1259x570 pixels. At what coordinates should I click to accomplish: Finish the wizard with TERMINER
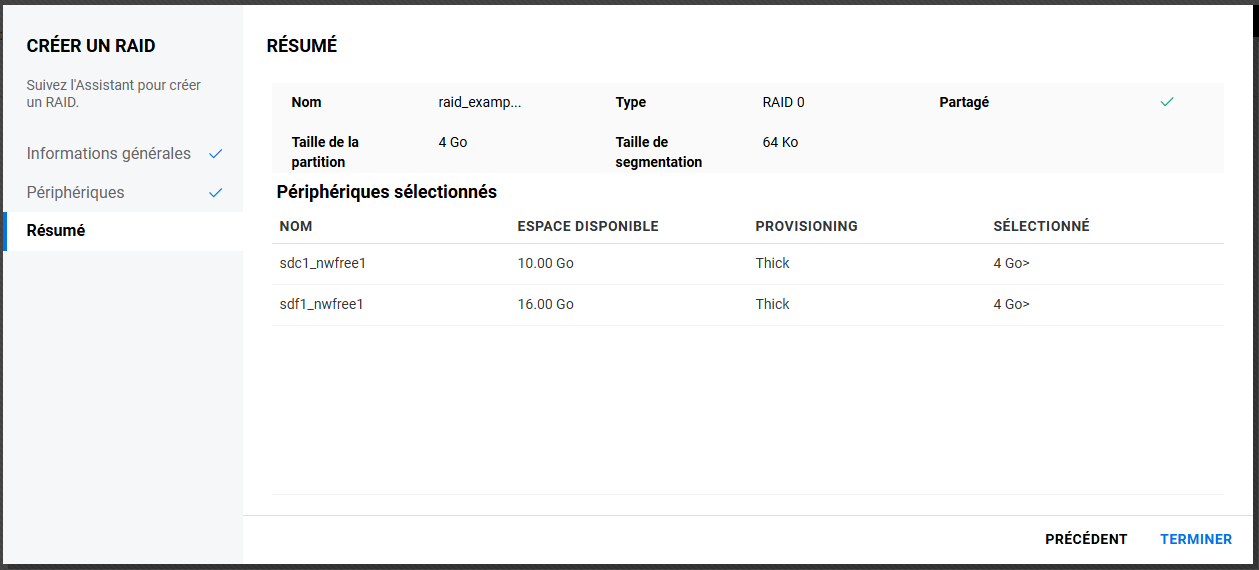pyautogui.click(x=1195, y=539)
